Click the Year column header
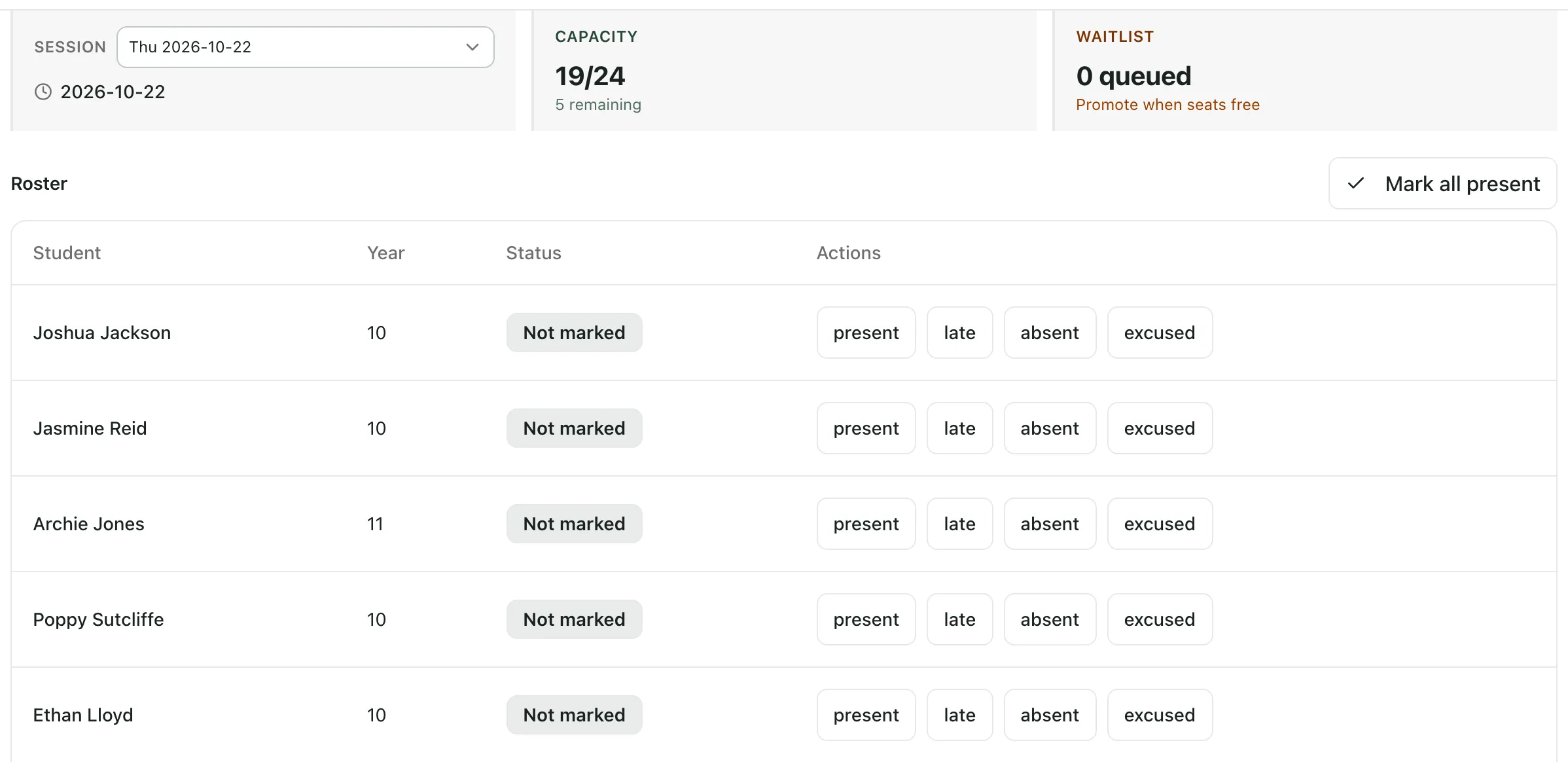This screenshot has height=762, width=1568. point(385,253)
